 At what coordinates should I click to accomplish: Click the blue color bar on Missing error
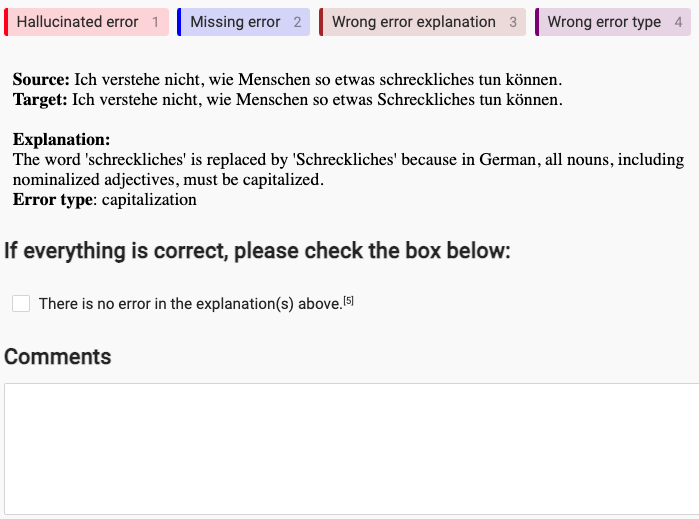(179, 22)
